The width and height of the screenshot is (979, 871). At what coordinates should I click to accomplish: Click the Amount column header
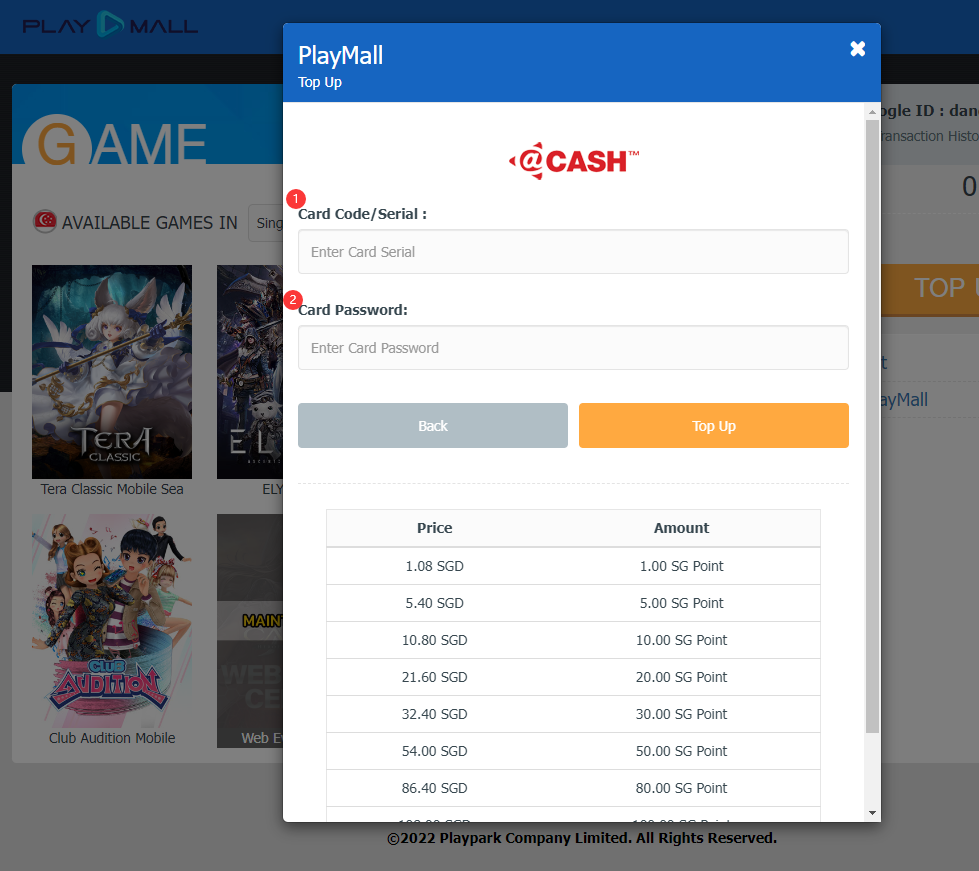tap(681, 528)
